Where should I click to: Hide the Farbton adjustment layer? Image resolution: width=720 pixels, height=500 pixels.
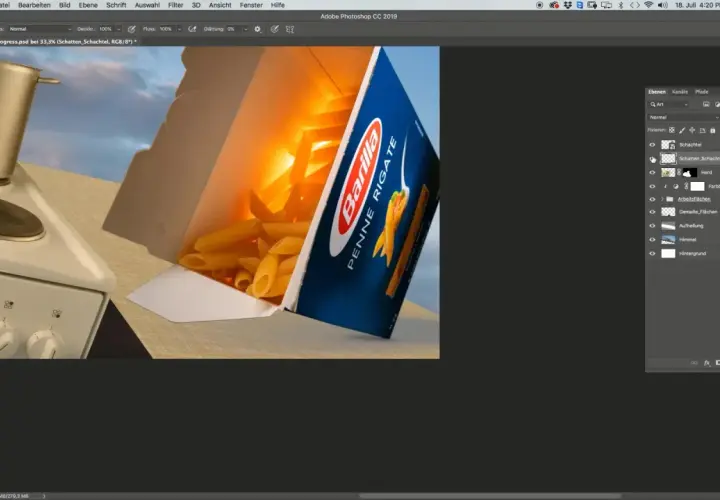tap(652, 186)
